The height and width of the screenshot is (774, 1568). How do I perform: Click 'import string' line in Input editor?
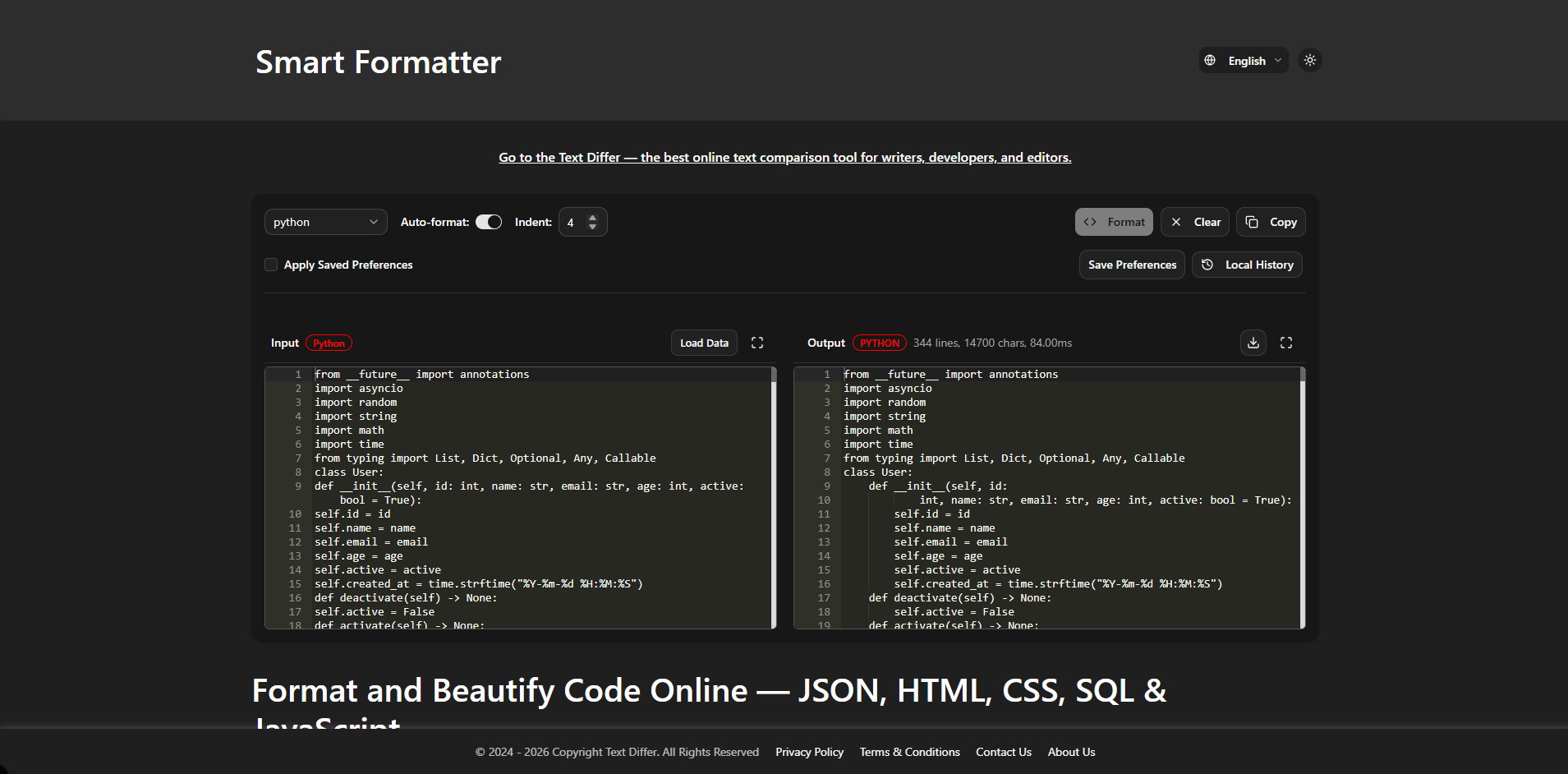click(x=356, y=416)
